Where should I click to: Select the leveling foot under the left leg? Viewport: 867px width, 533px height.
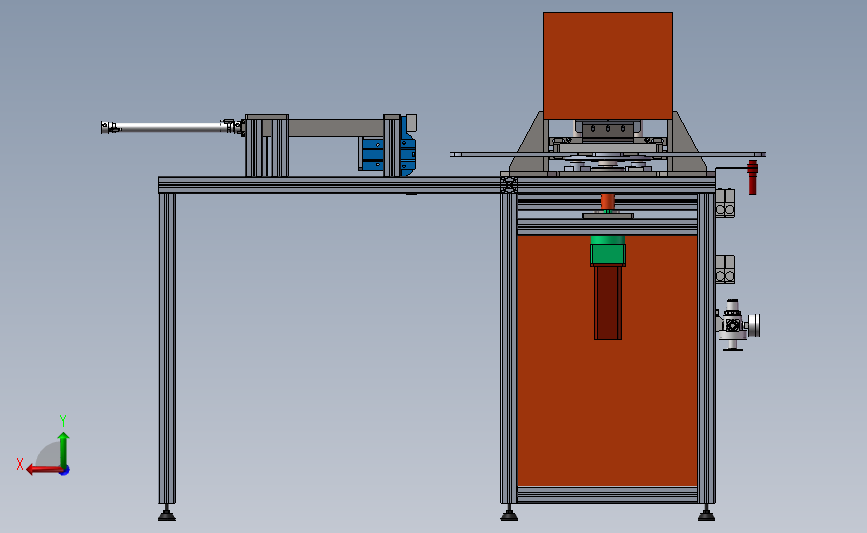pos(166,514)
